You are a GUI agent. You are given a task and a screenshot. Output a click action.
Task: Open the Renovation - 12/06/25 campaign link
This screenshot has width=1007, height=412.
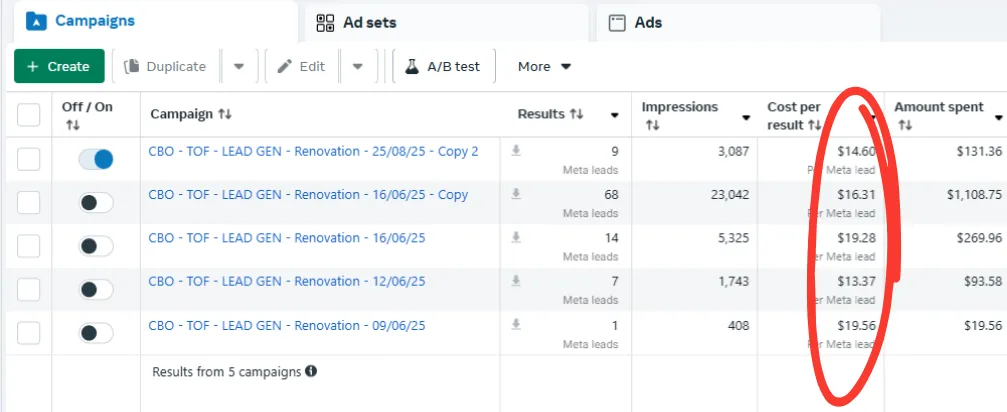tap(287, 281)
